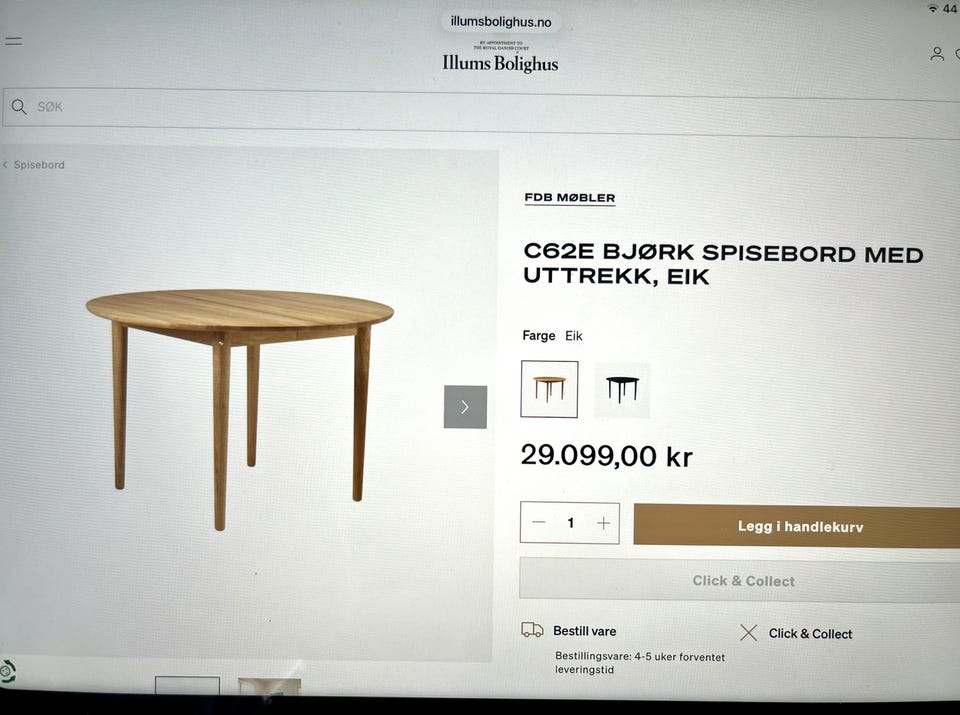Click the X icon beside Click & Collect
This screenshot has height=715, width=960.
[x=748, y=632]
